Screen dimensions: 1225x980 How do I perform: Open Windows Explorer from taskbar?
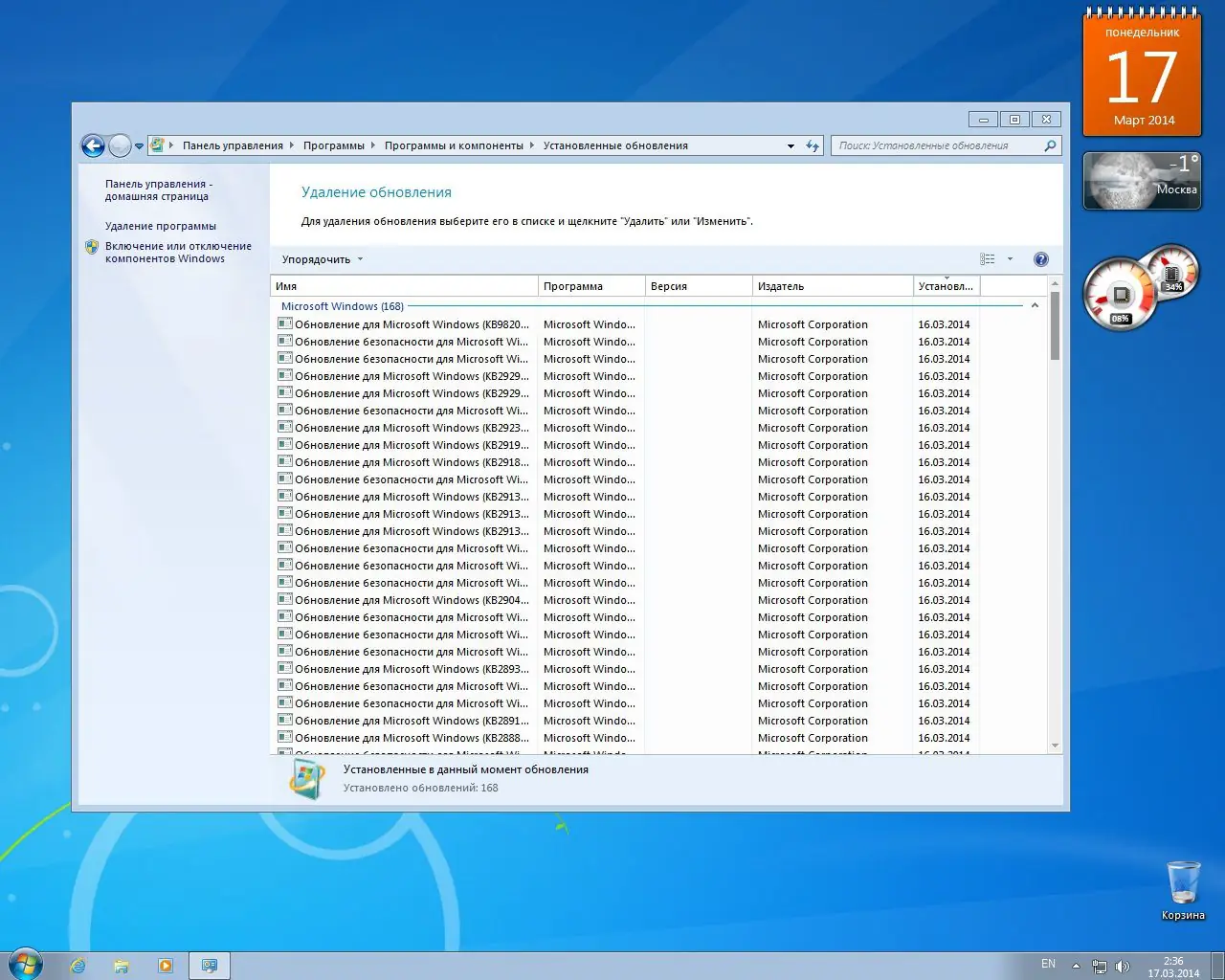tap(122, 966)
